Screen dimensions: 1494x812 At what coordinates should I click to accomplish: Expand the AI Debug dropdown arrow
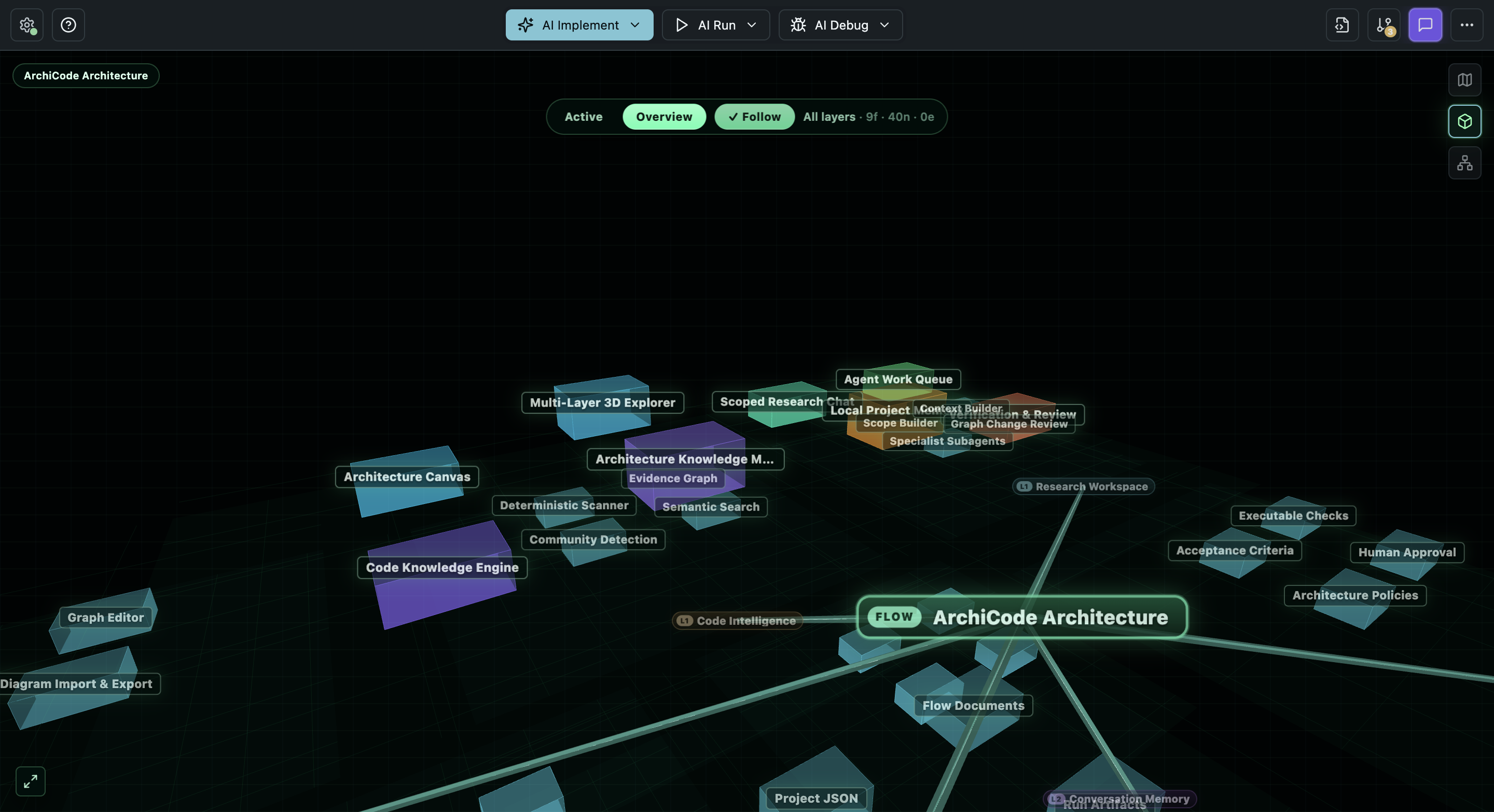[884, 25]
